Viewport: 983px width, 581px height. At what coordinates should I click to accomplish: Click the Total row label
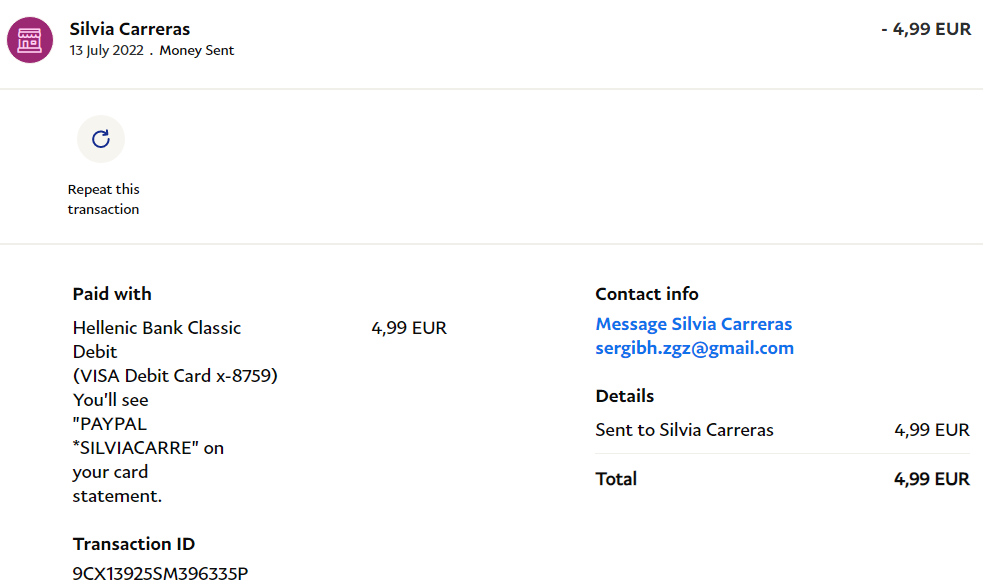click(x=616, y=479)
